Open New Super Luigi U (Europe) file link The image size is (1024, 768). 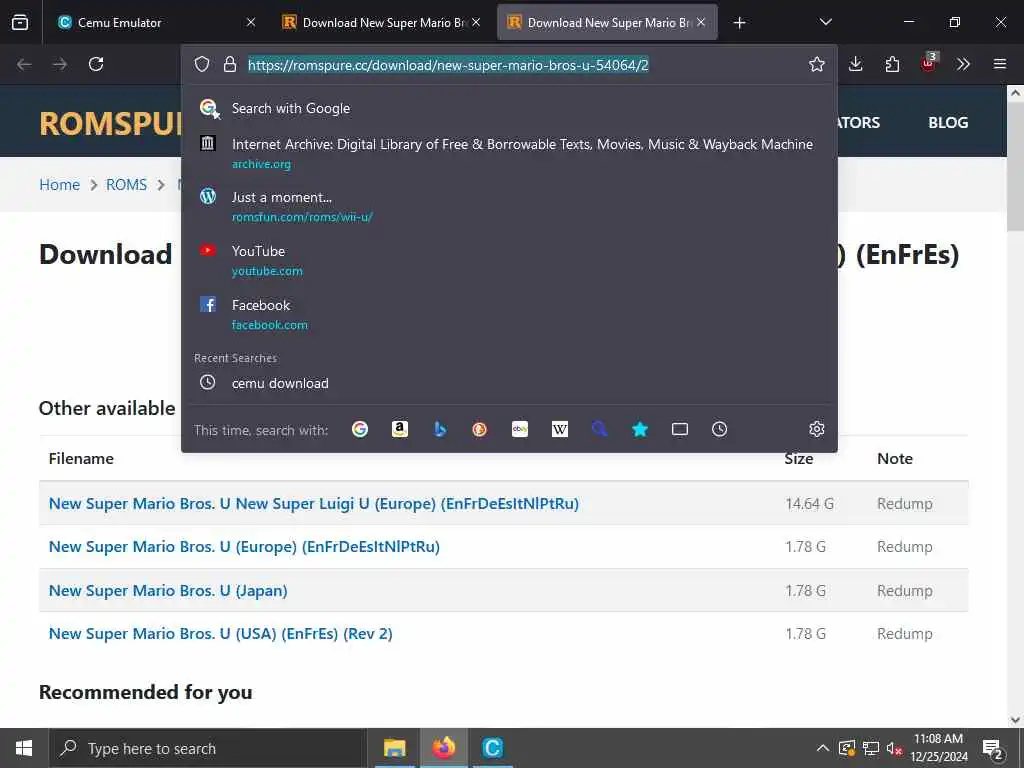point(313,504)
